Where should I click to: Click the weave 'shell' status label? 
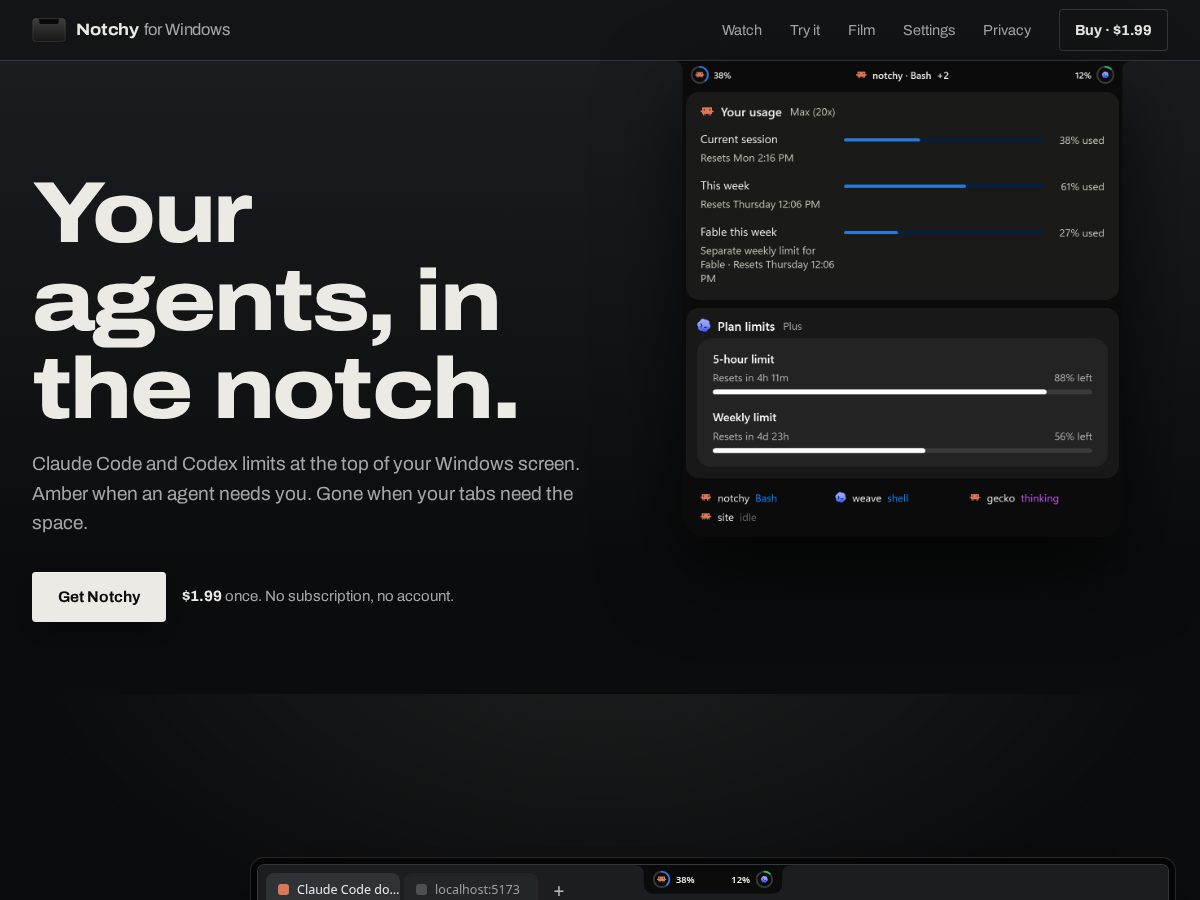tap(898, 498)
